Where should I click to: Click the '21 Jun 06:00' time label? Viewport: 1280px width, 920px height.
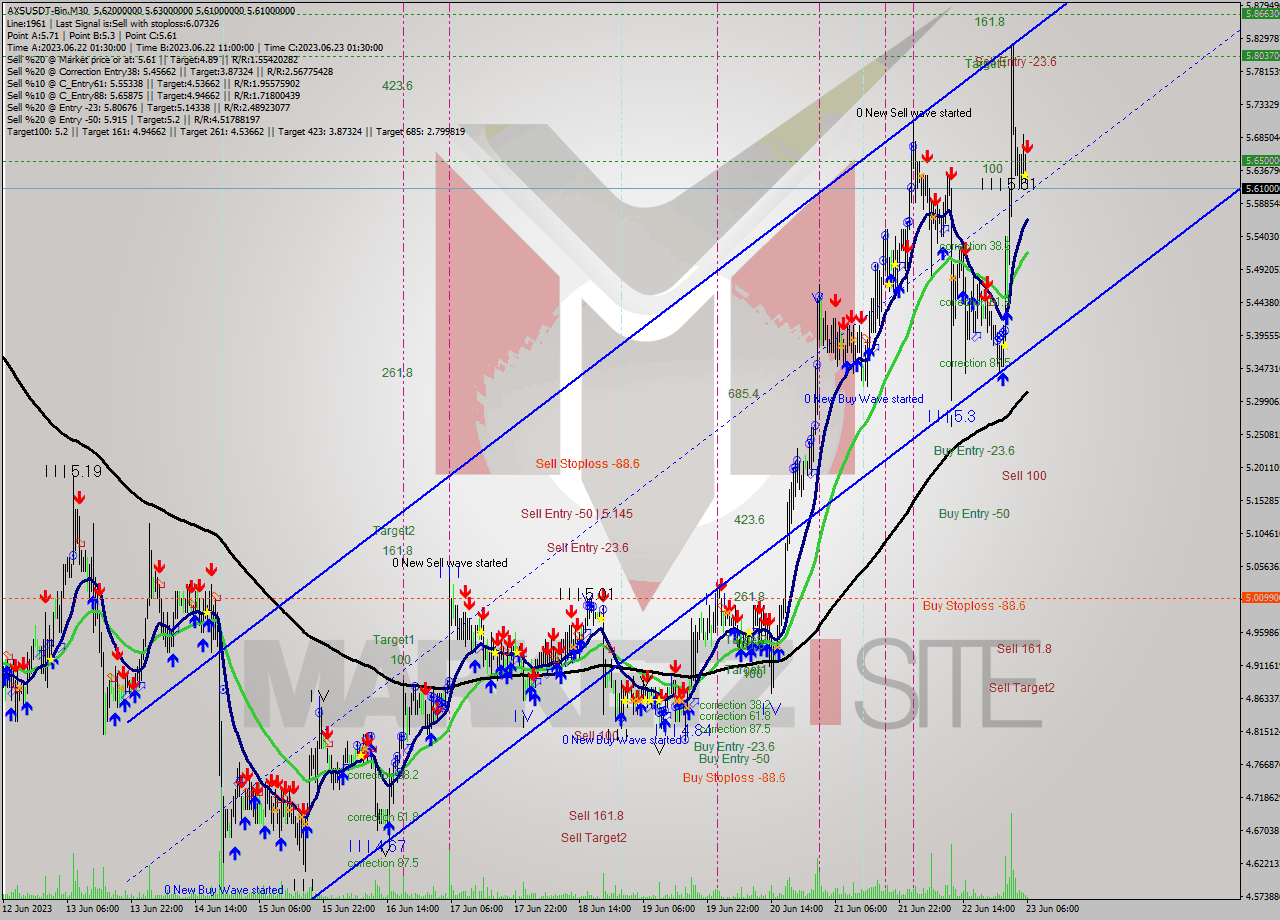pos(860,909)
